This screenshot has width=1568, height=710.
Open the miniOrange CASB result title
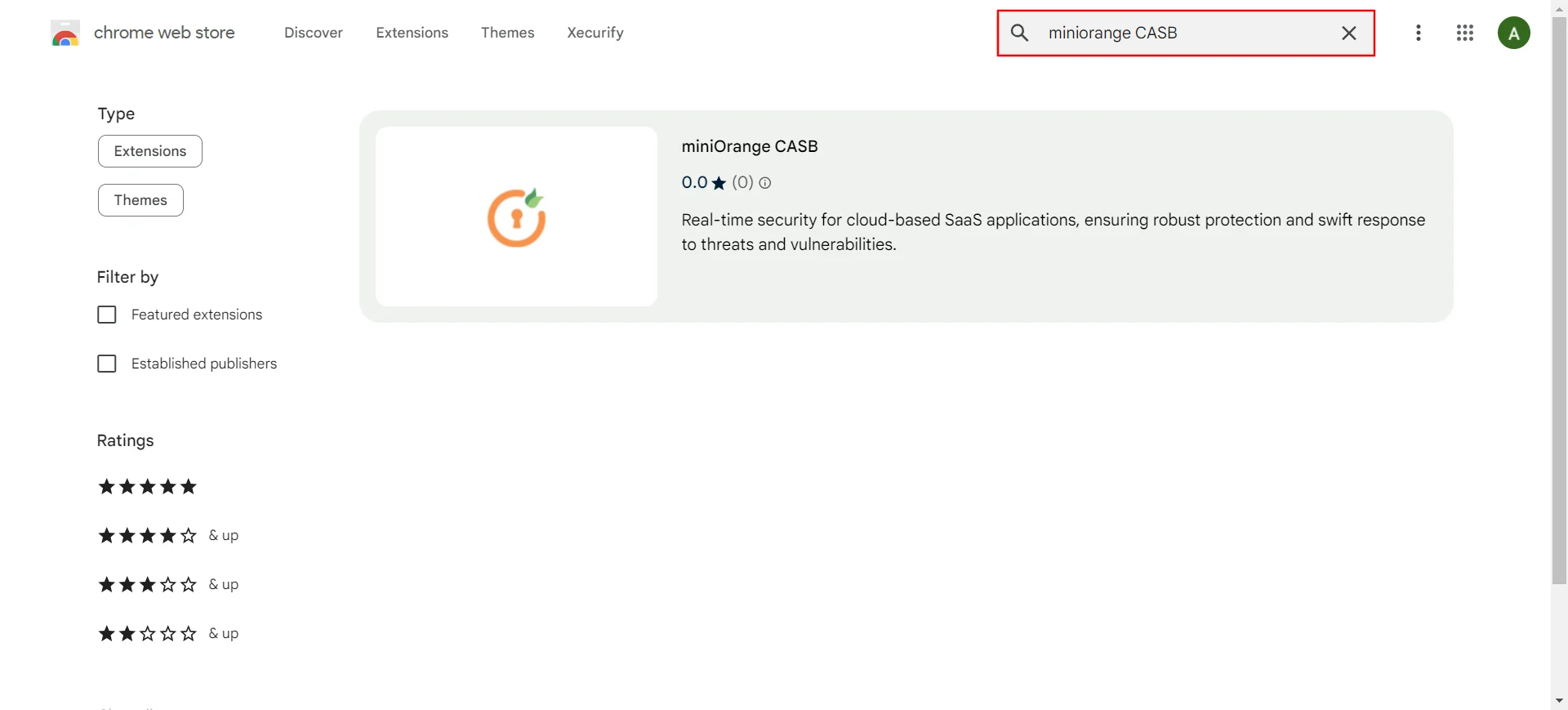coord(750,146)
